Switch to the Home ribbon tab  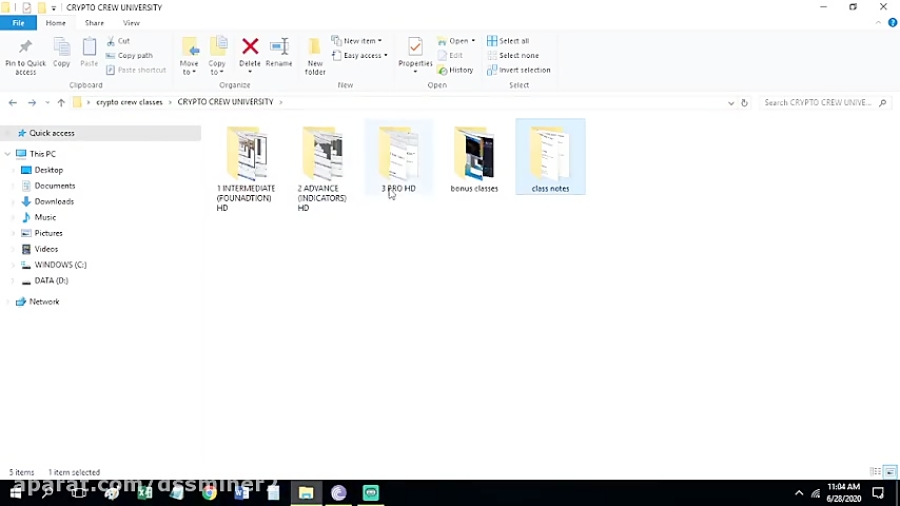click(56, 23)
